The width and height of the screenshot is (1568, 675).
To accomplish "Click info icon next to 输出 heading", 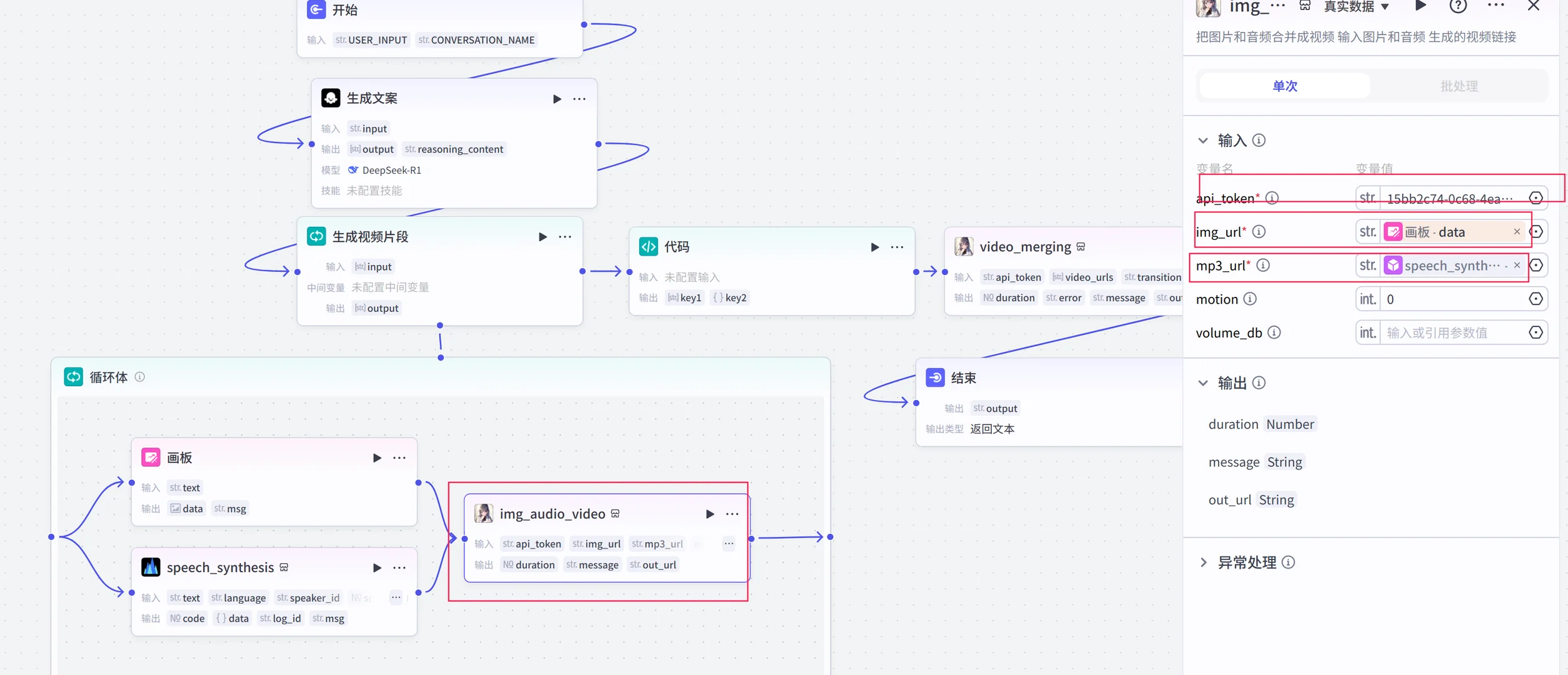I will tap(1259, 383).
